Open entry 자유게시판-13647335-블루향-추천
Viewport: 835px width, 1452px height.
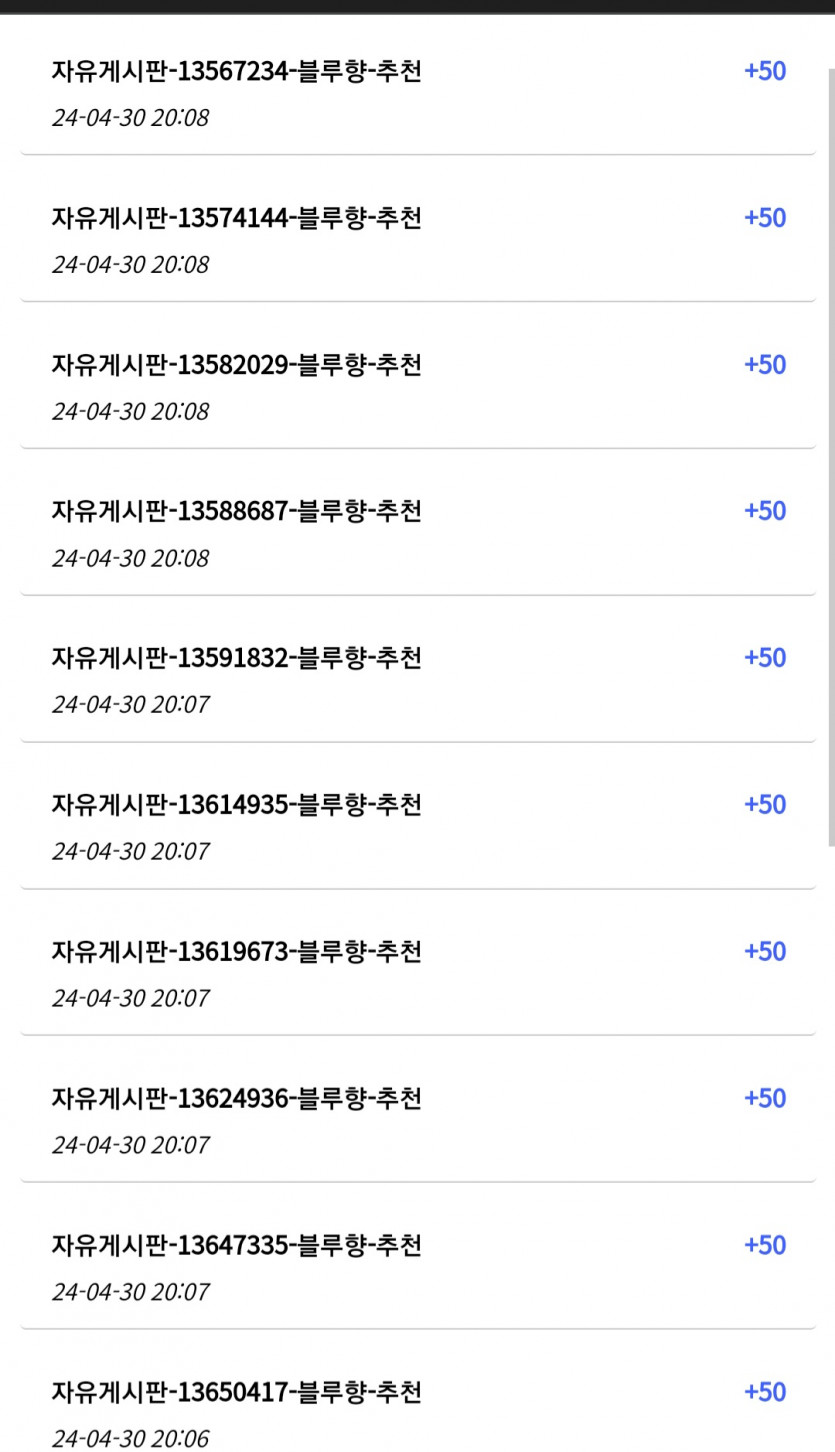point(236,1245)
